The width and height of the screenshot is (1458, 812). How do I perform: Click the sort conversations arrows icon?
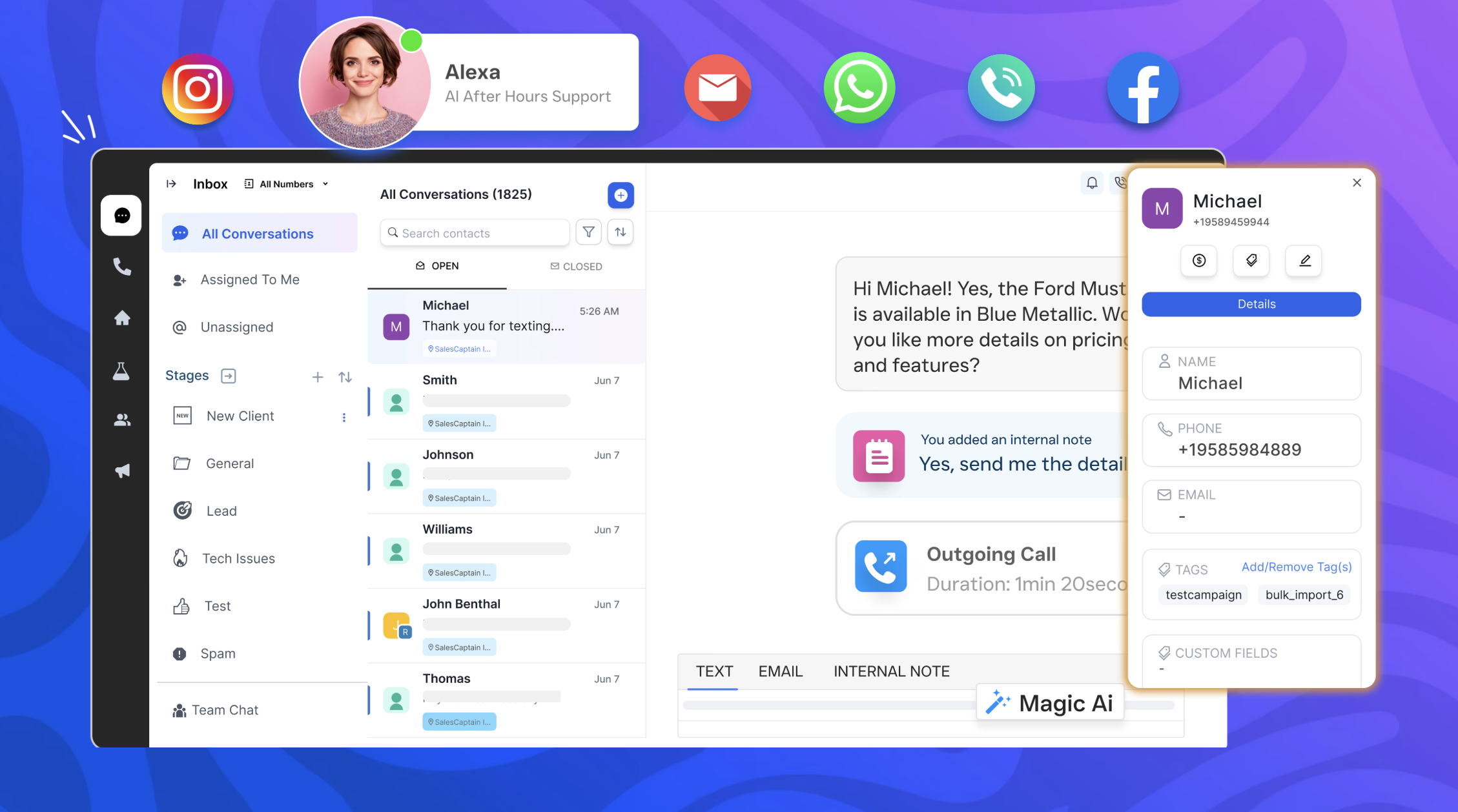621,232
